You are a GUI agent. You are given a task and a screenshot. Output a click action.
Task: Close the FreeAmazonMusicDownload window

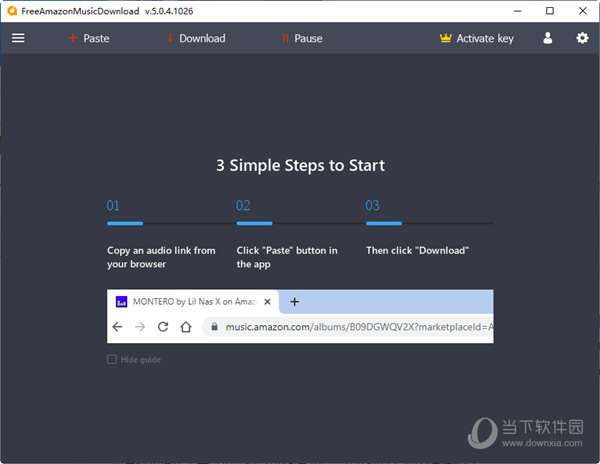582,11
